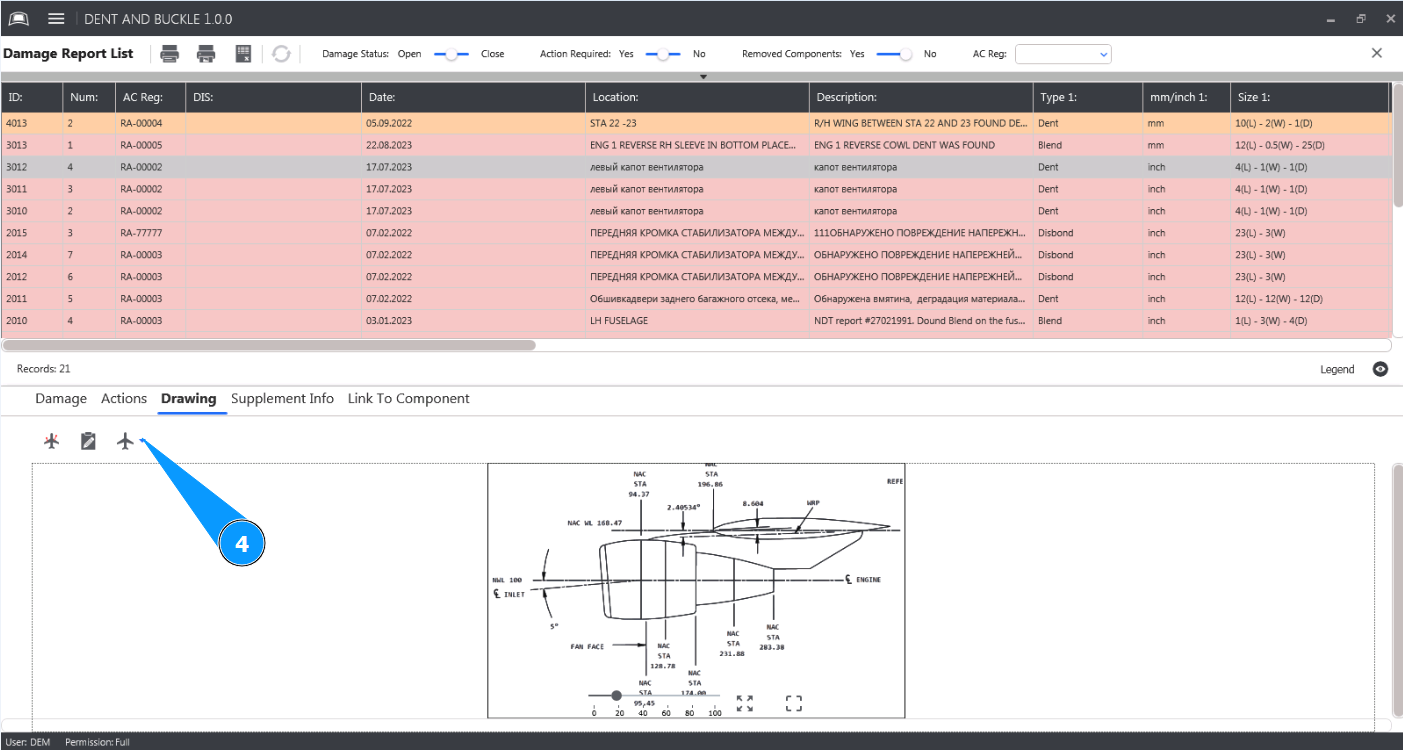Open the hamburger menu in title bar
Image resolution: width=1403 pixels, height=750 pixels.
pyautogui.click(x=56, y=19)
